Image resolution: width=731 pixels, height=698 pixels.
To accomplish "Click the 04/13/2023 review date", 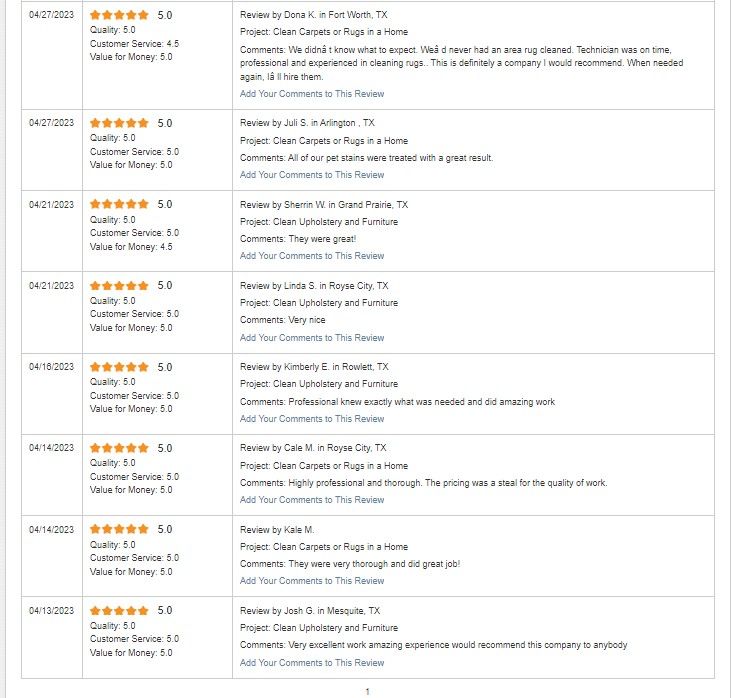I will coord(51,611).
